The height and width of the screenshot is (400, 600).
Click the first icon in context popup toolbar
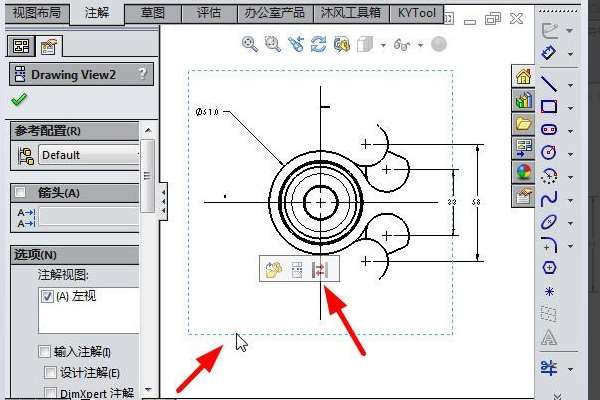[x=273, y=269]
